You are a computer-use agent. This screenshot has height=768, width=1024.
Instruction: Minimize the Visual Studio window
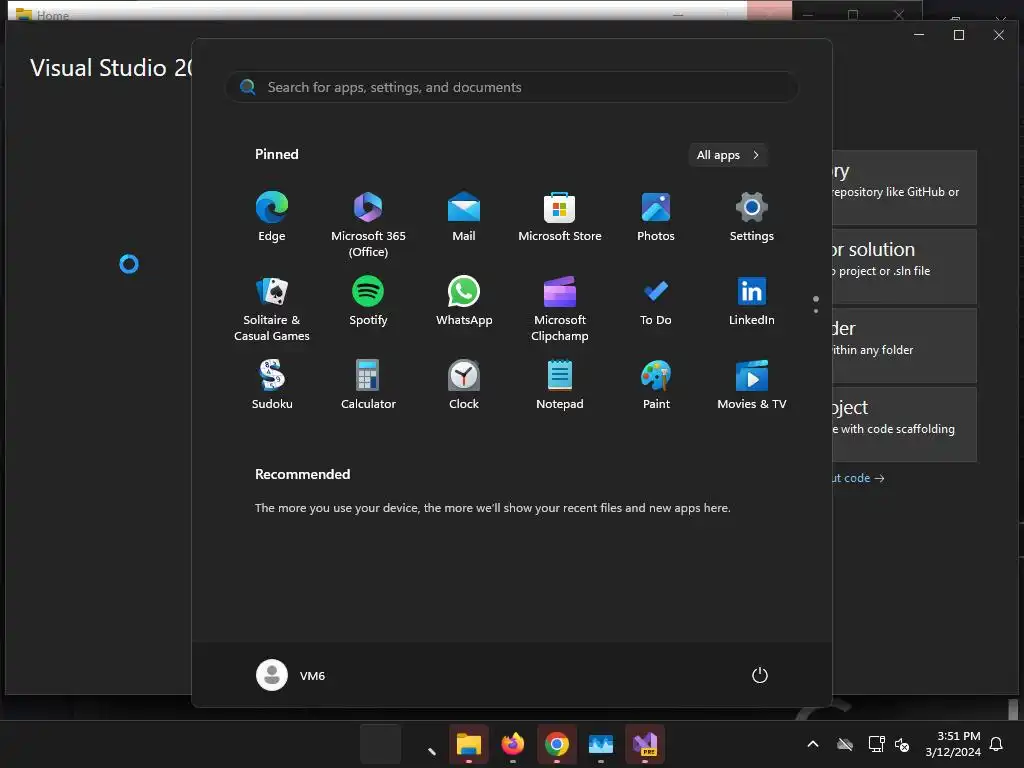[x=919, y=35]
